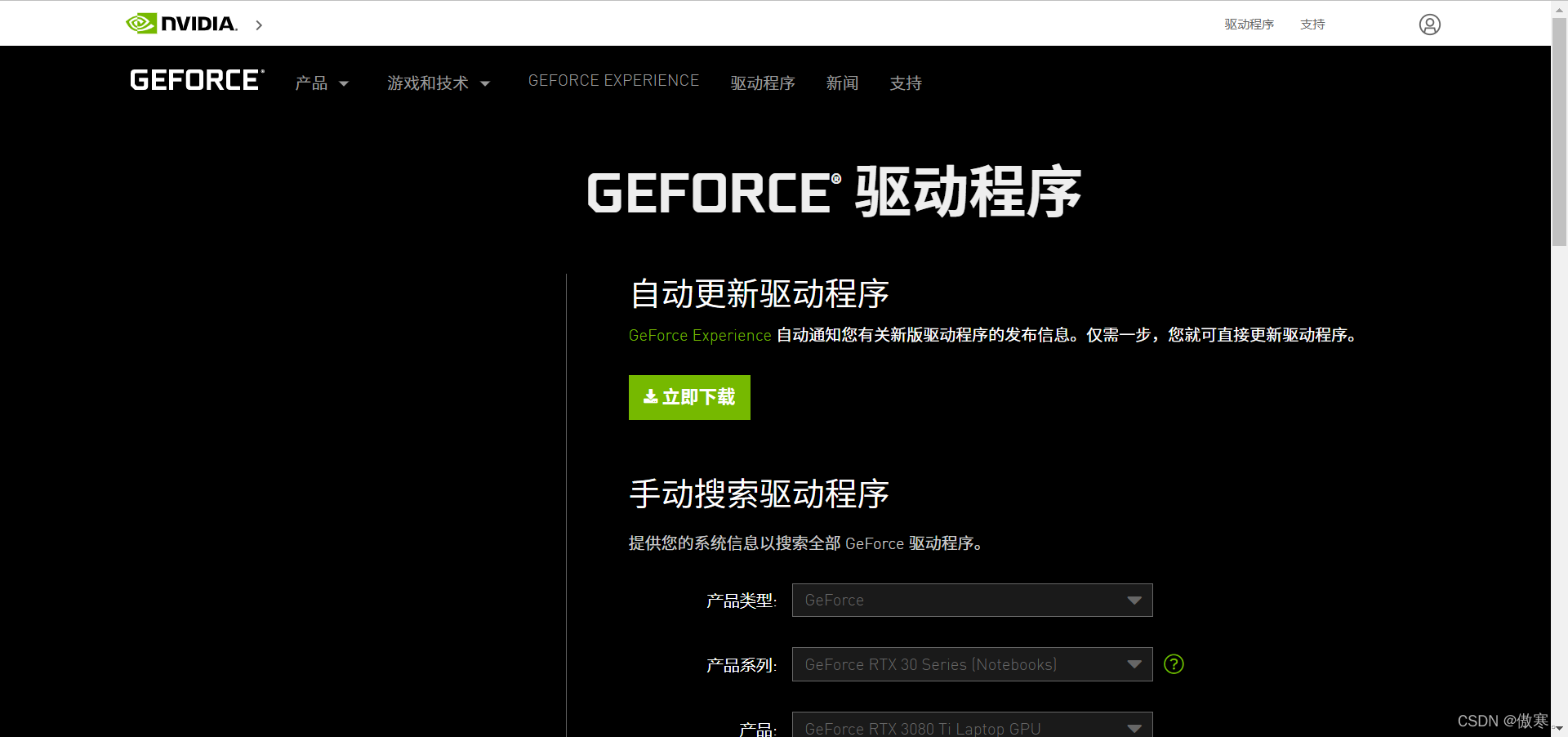
Task: Open the 产品类型 GeForce dropdown
Action: (x=972, y=601)
